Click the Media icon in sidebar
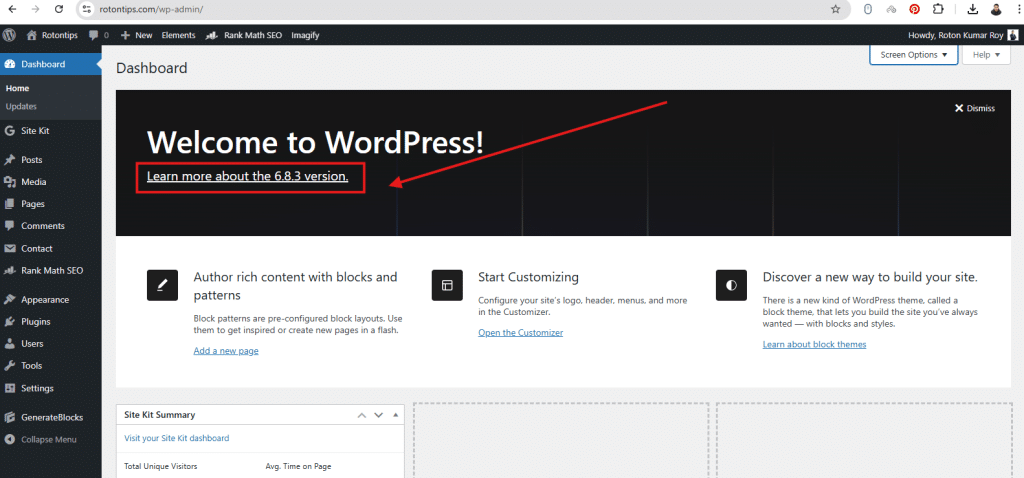Image resolution: width=1024 pixels, height=478 pixels. 10,182
